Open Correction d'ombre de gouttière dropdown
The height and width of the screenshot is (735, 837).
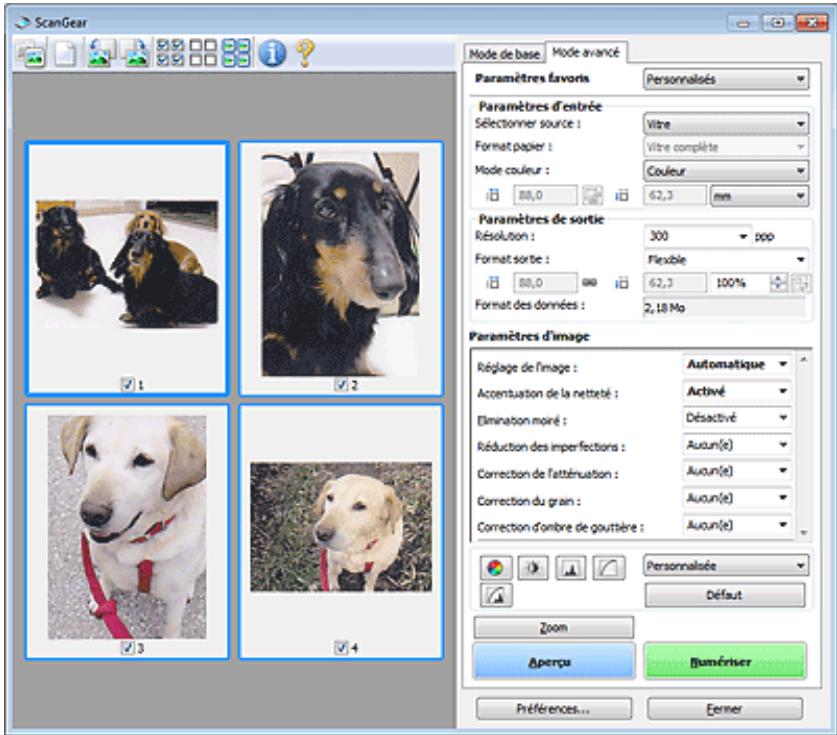pyautogui.click(x=737, y=525)
